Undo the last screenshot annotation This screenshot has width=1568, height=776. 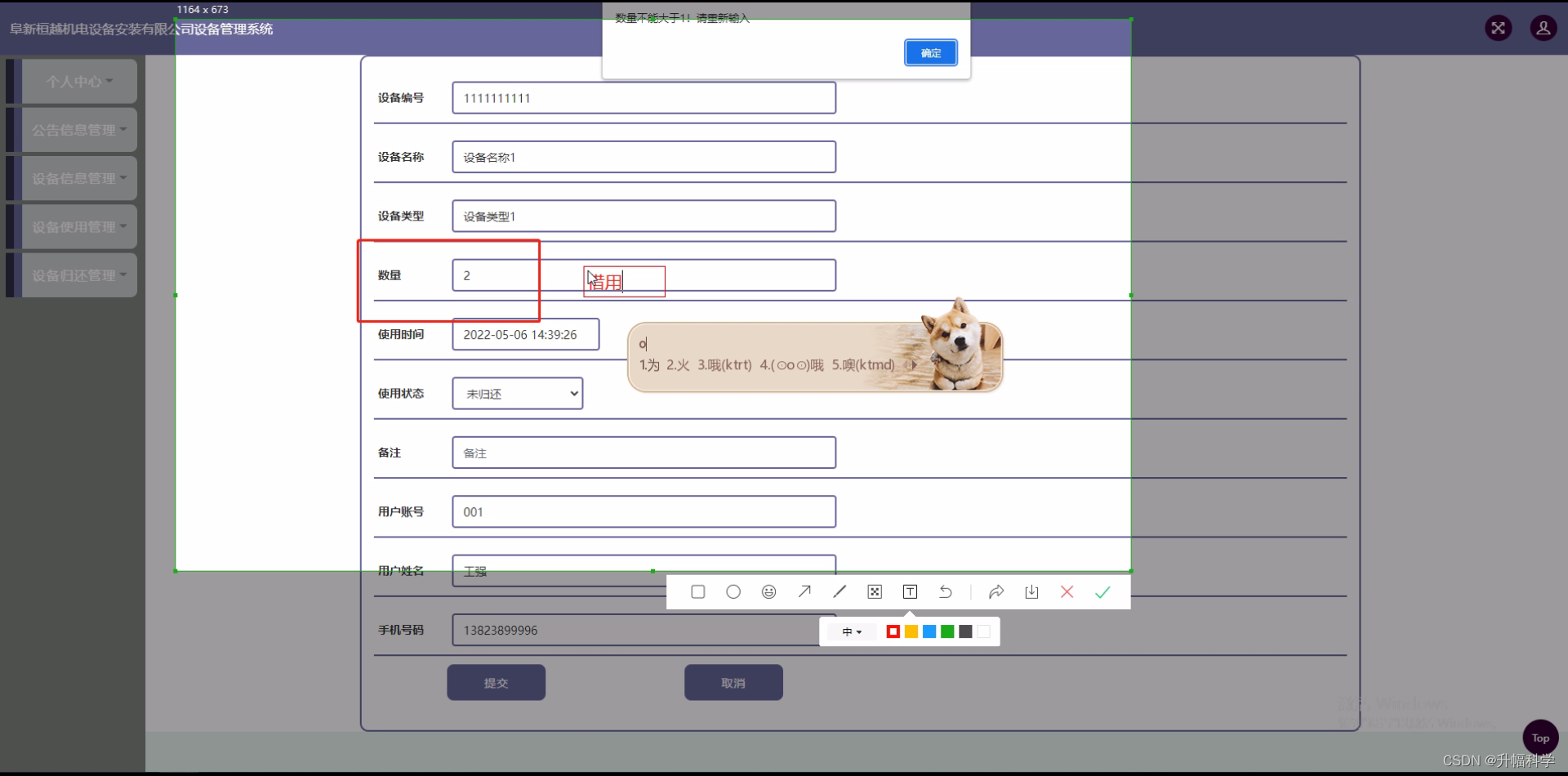click(946, 591)
